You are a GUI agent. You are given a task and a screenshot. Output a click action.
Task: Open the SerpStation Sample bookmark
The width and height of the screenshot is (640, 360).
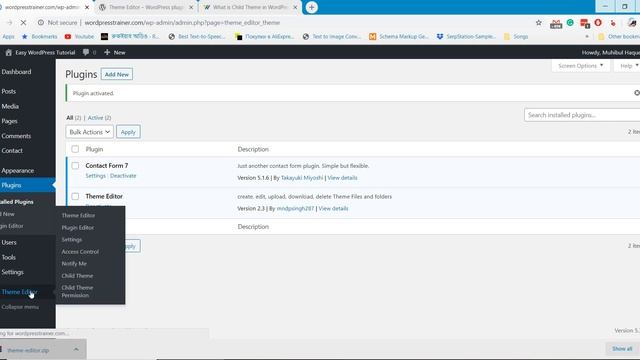pyautogui.click(x=466, y=37)
